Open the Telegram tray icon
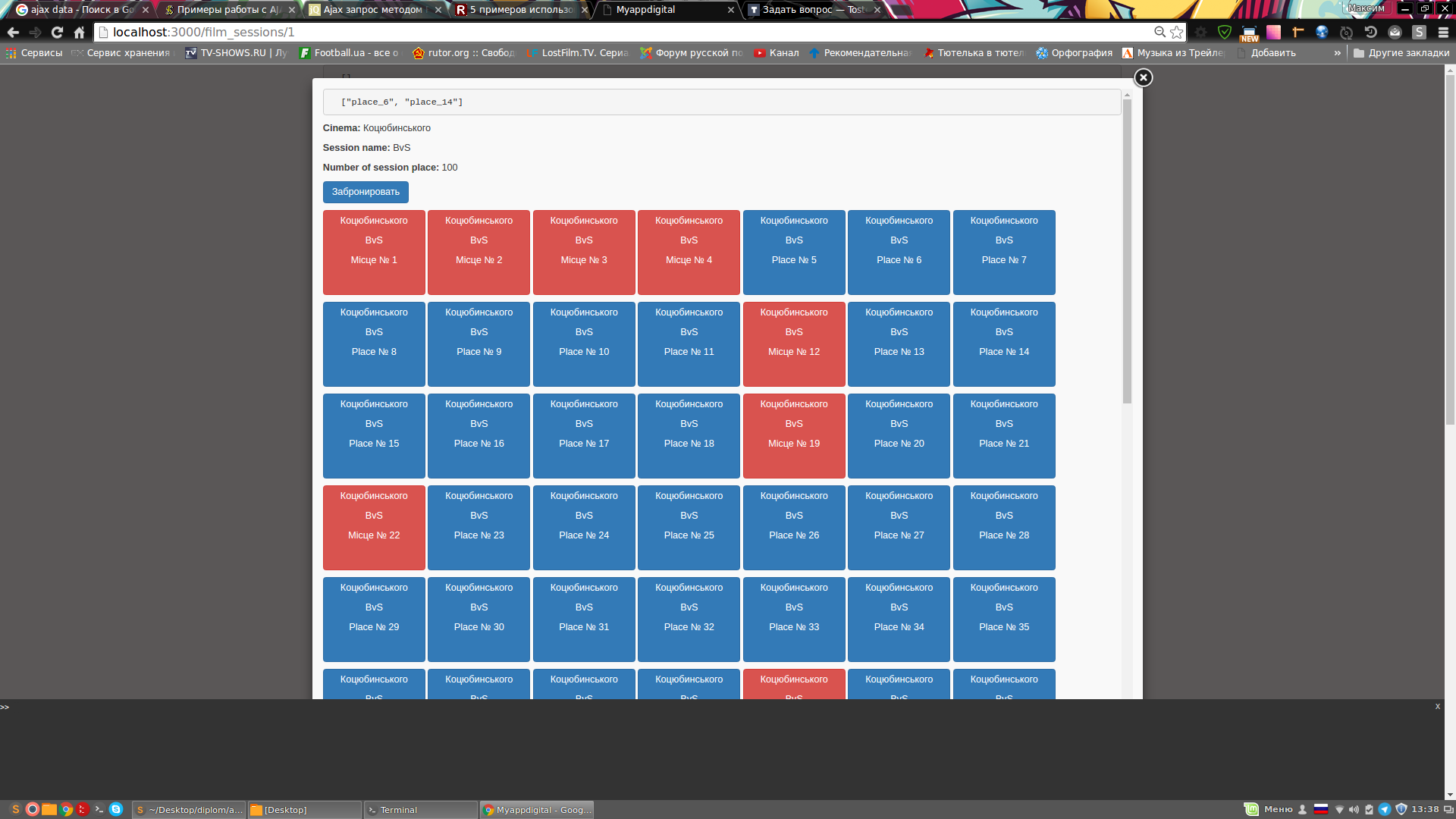The image size is (1456, 819). click(1385, 809)
